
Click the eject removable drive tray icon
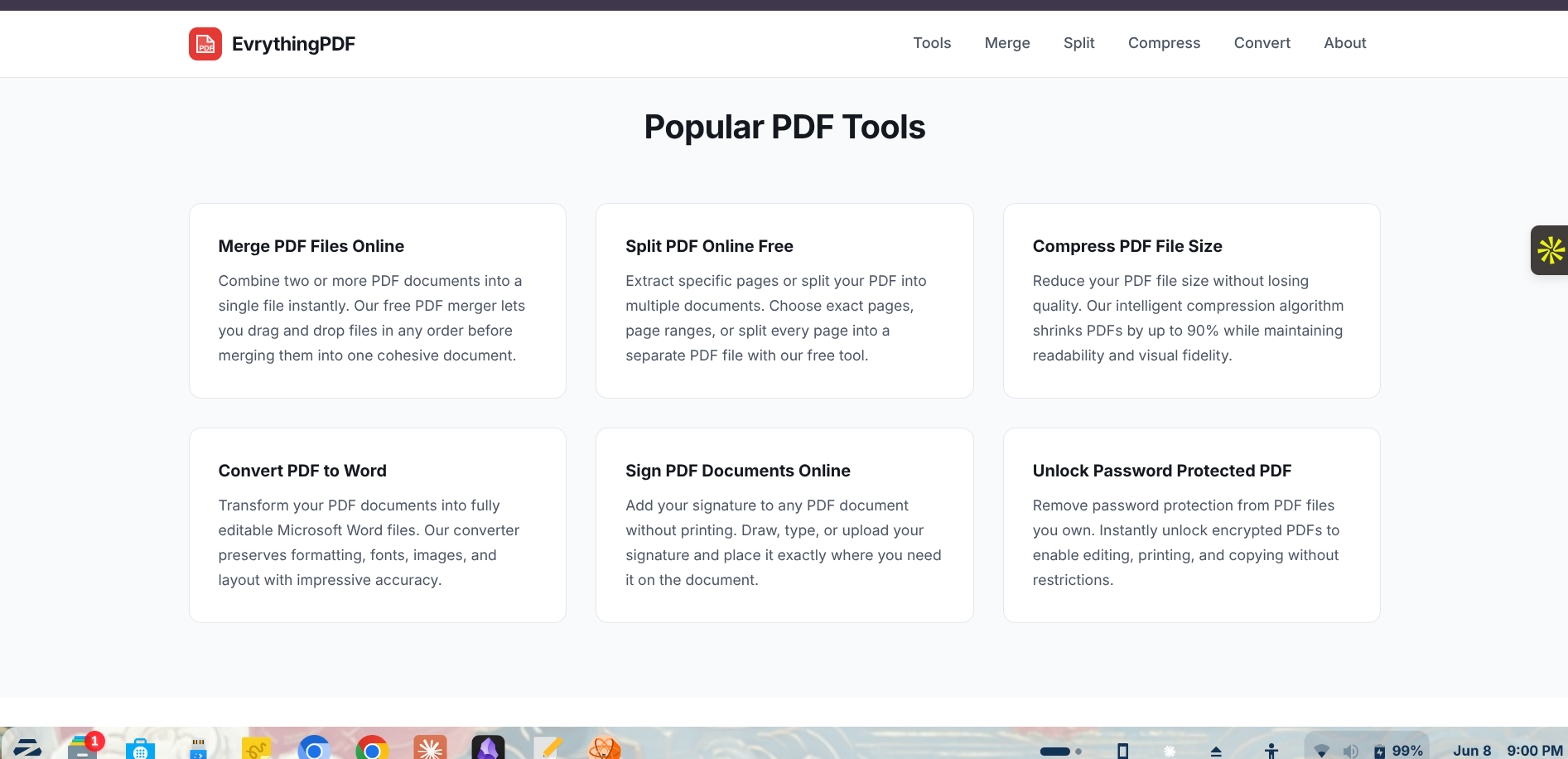pyautogui.click(x=1216, y=752)
